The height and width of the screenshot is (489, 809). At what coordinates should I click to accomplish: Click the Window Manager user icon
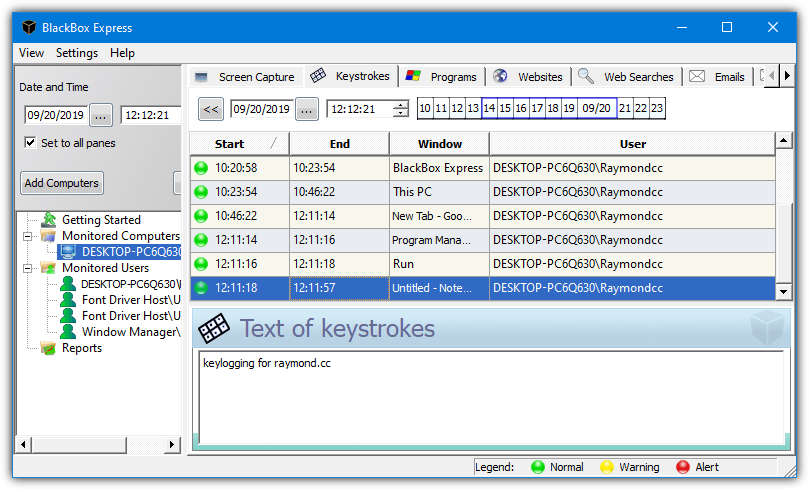tap(68, 332)
